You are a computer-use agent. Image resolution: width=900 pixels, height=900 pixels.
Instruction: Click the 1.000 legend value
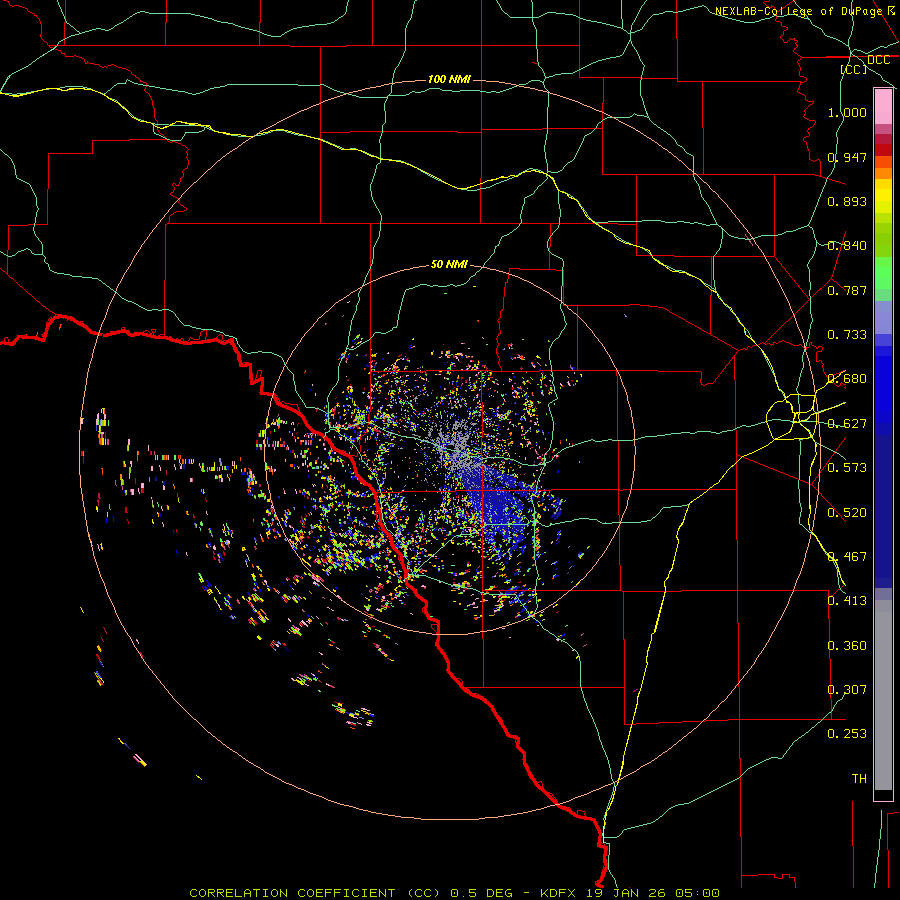click(847, 112)
